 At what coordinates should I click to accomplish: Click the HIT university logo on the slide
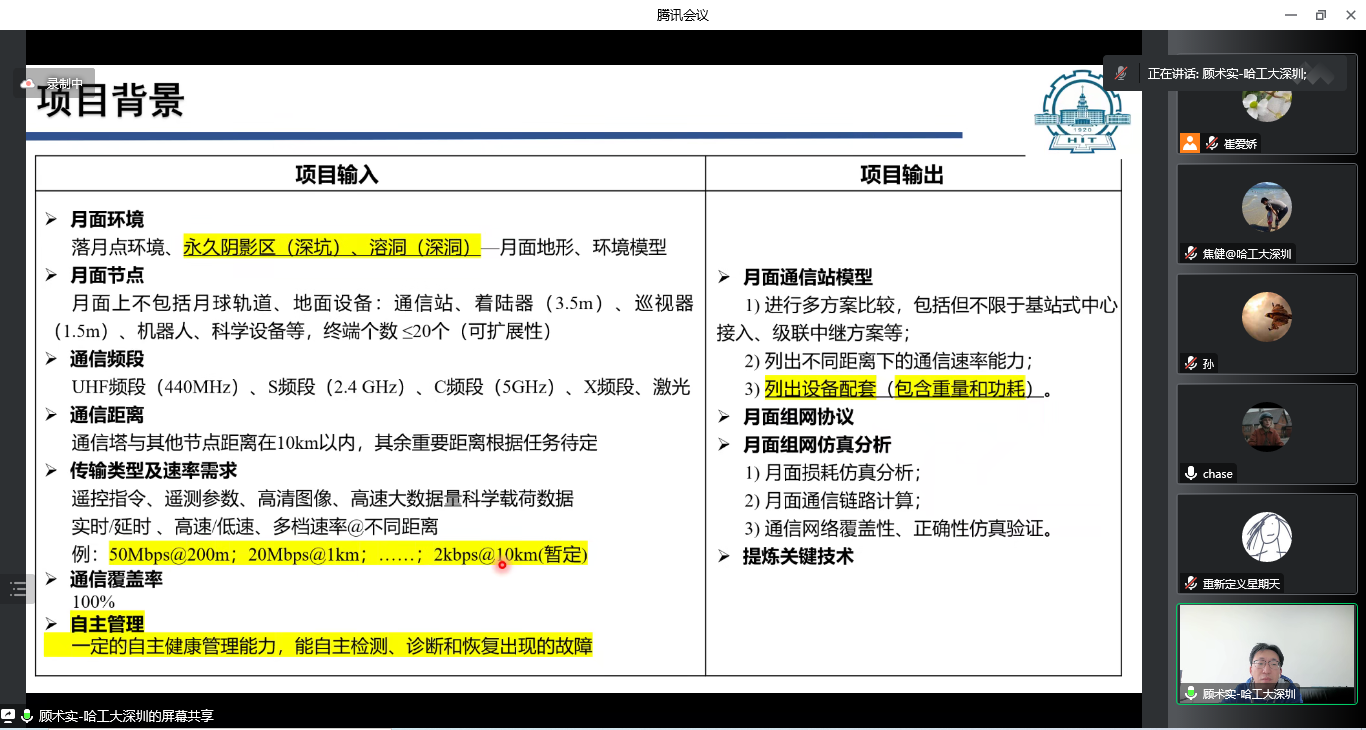point(1081,110)
